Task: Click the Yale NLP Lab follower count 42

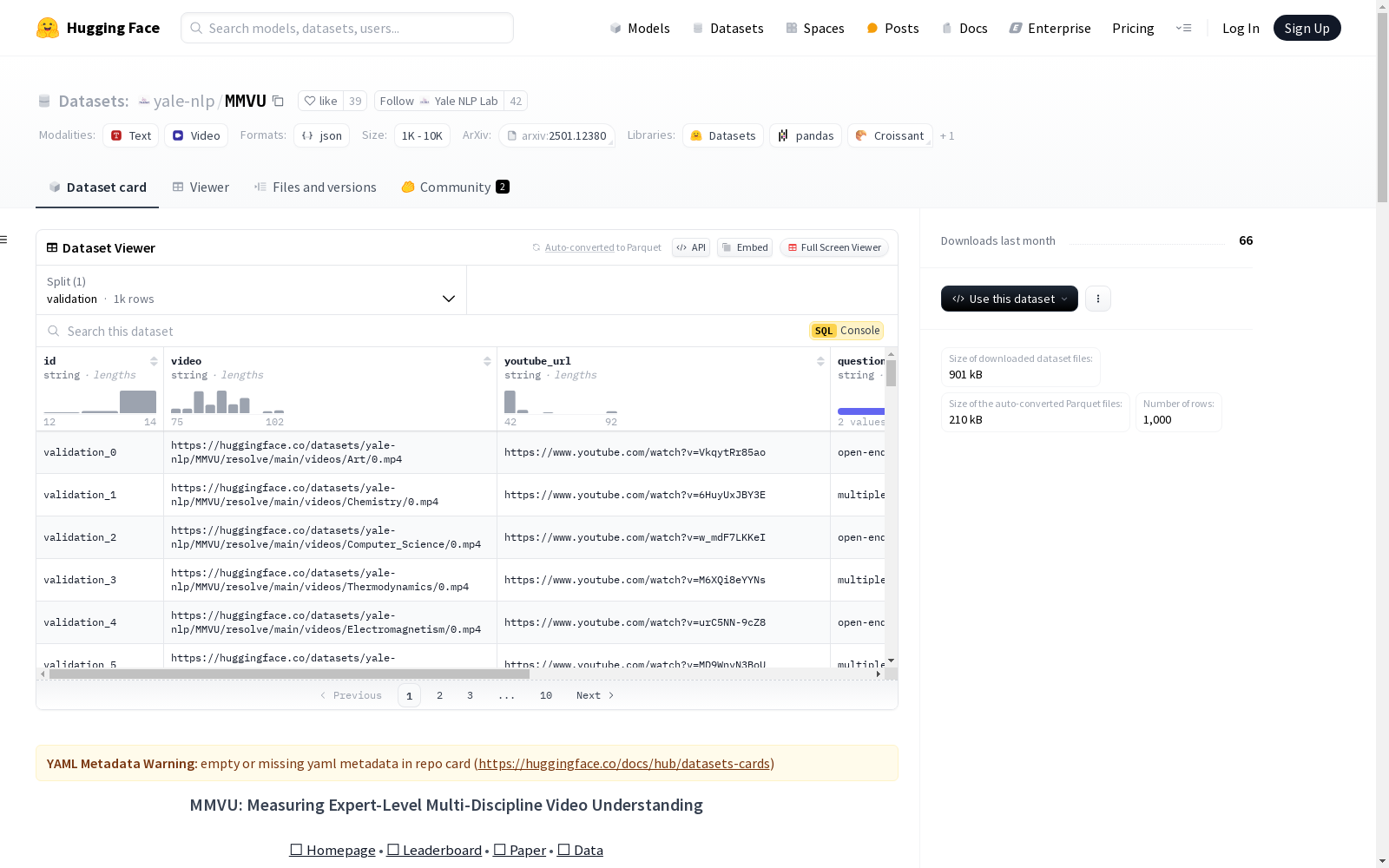Action: (516, 101)
